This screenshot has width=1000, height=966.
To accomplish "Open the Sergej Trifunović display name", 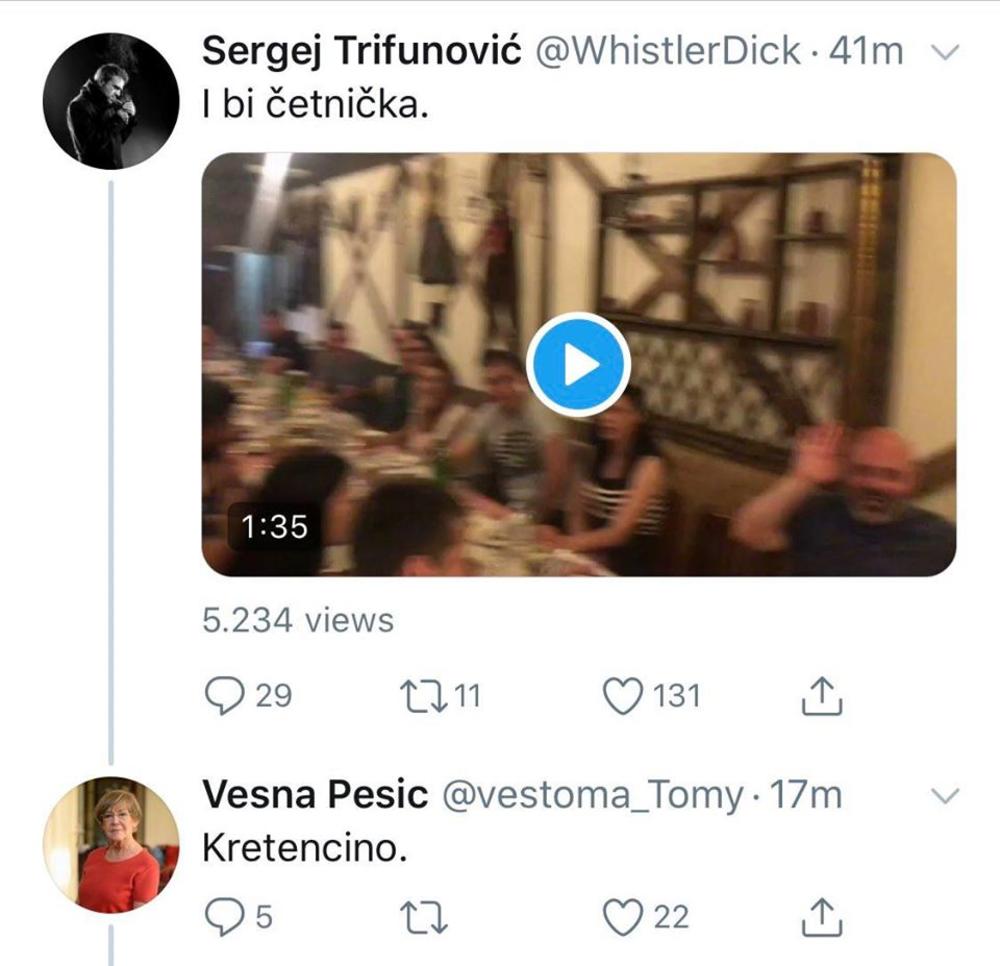I will click(361, 52).
